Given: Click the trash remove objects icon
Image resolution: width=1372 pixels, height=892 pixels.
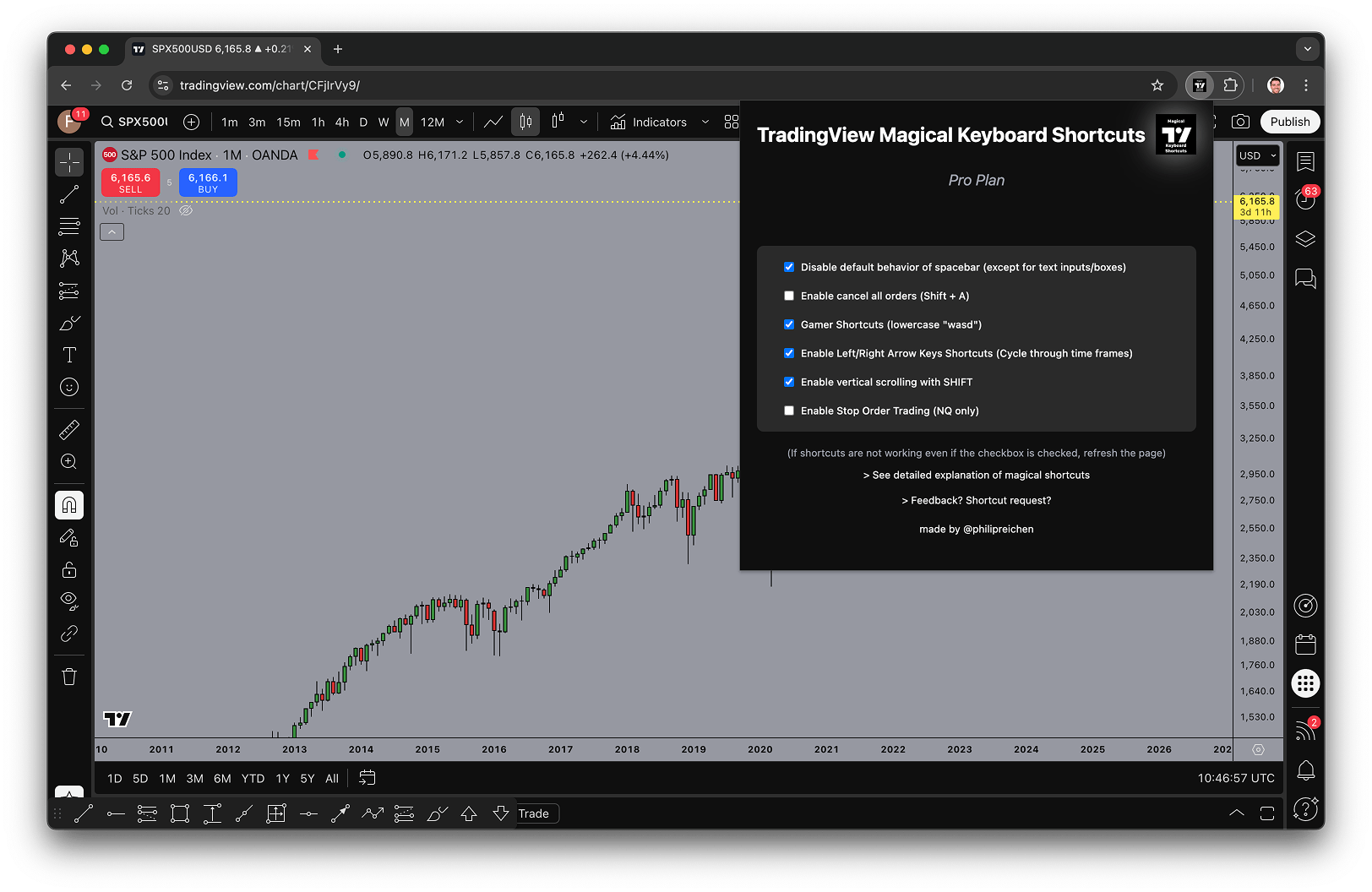Looking at the screenshot, I should coord(69,677).
